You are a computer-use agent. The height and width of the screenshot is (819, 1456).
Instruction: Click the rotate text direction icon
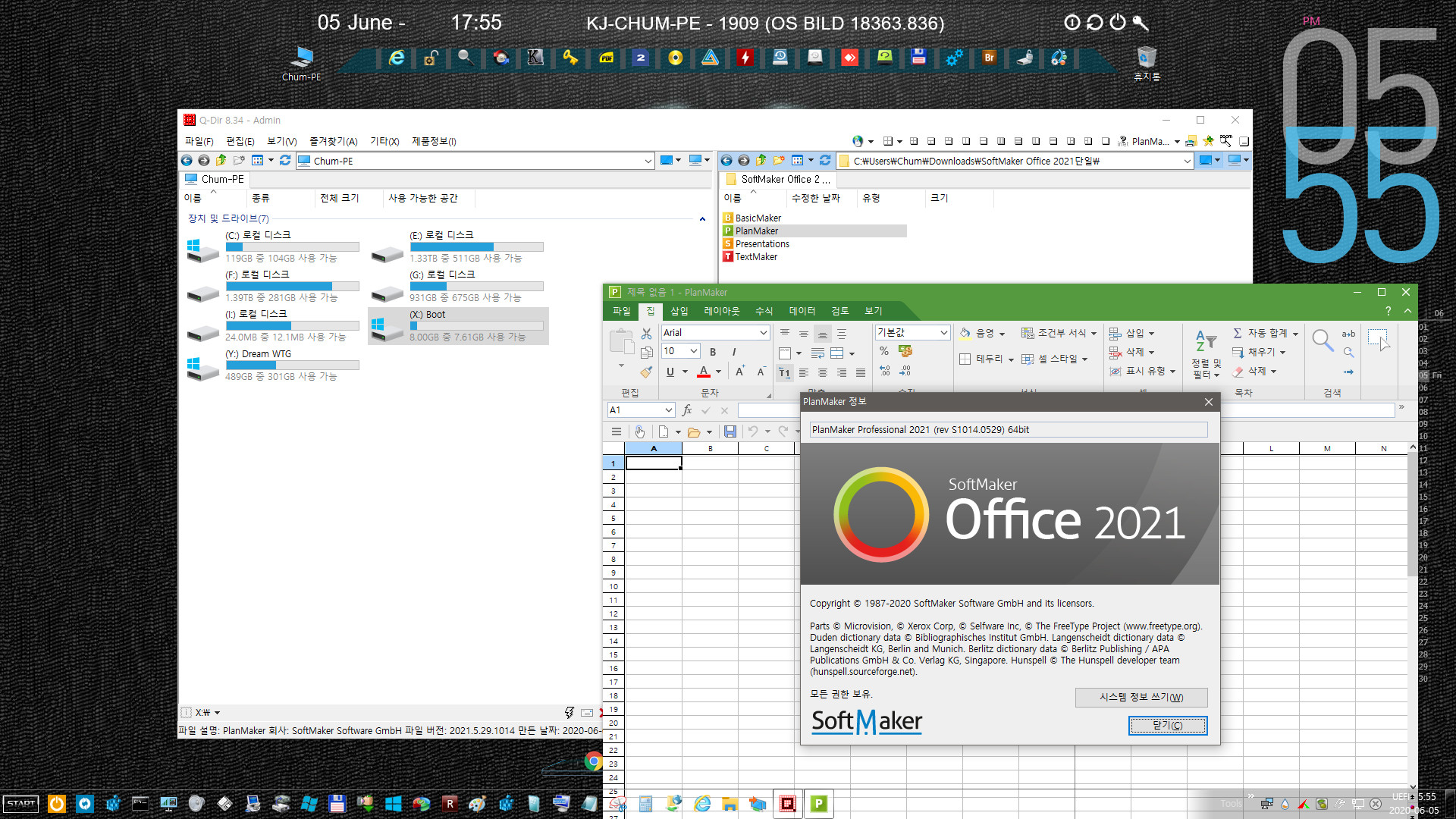(x=784, y=372)
